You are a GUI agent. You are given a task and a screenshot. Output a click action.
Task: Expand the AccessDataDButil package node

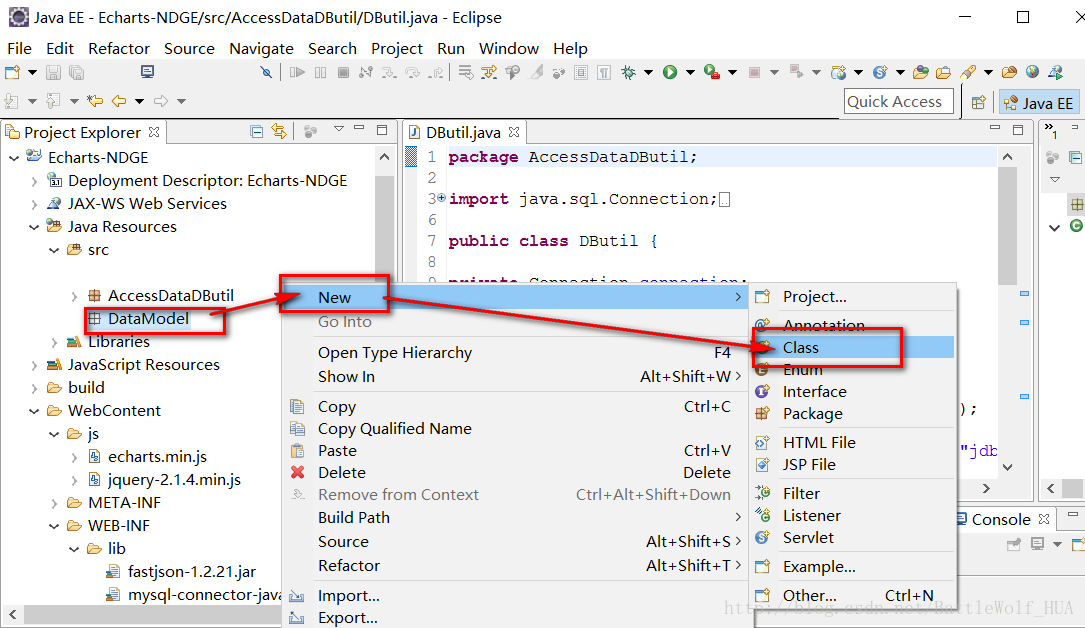(74, 296)
